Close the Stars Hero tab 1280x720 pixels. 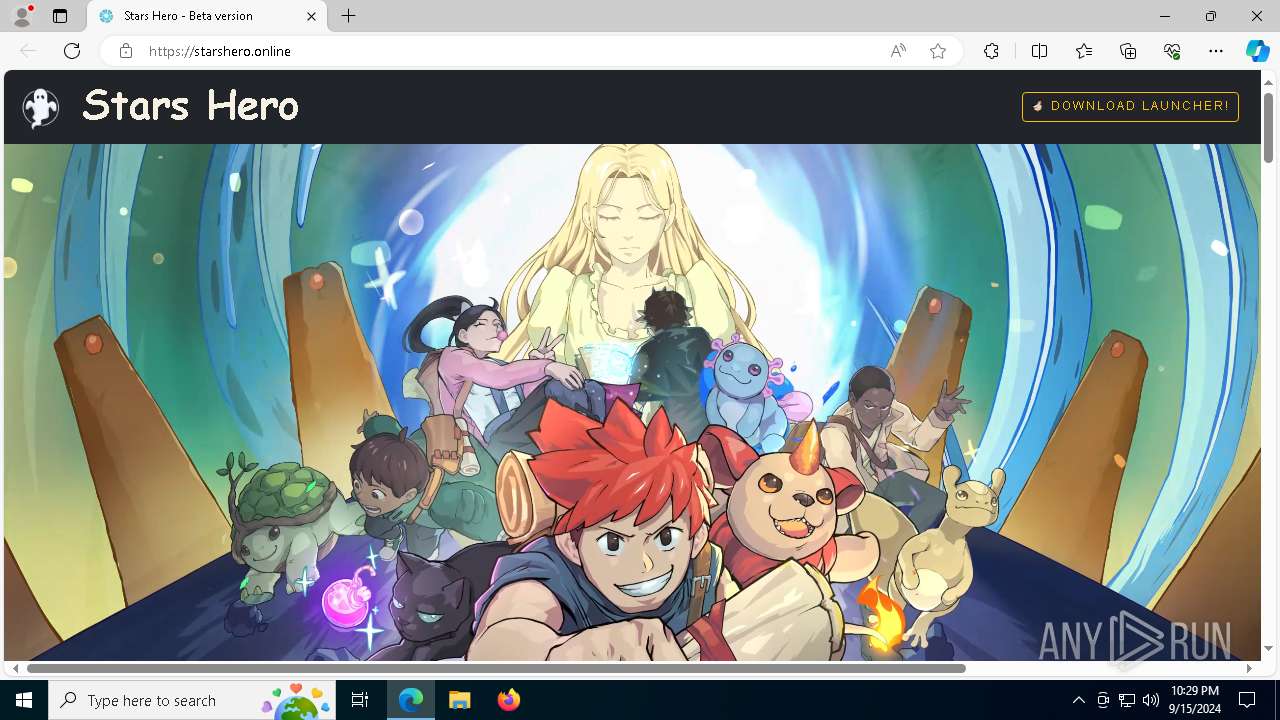click(311, 16)
